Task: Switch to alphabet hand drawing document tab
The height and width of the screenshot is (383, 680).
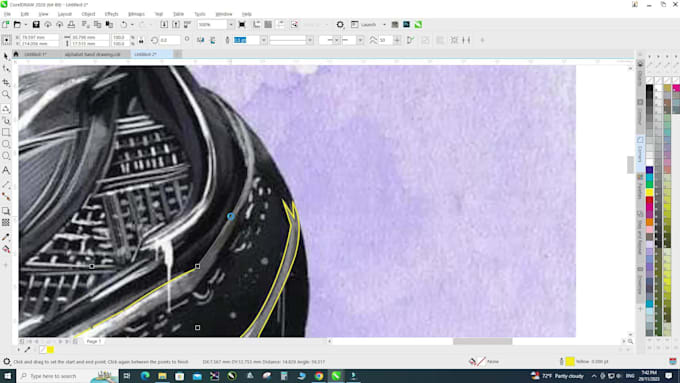Action: coord(92,54)
